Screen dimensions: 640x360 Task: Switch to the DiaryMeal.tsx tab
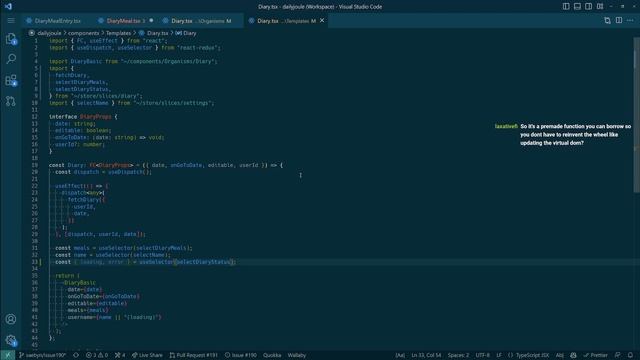[x=126, y=21]
